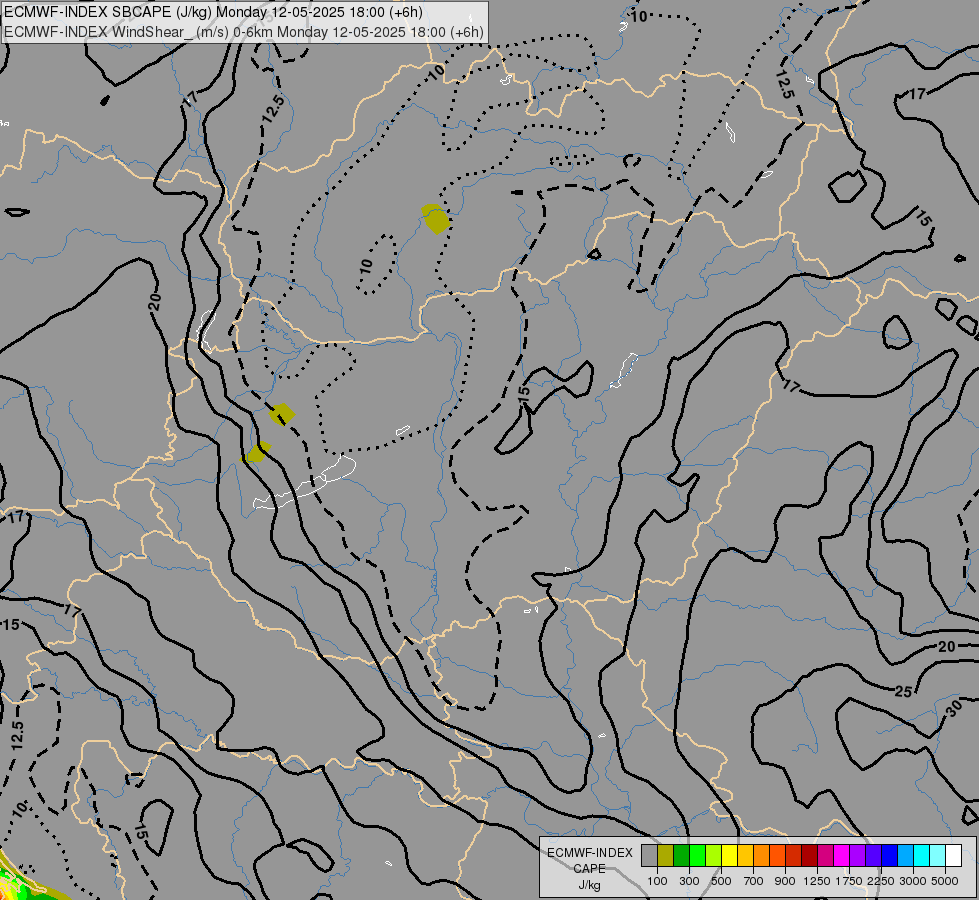This screenshot has height=900, width=979.
Task: Select the bright green legend swatch
Action: [697, 856]
